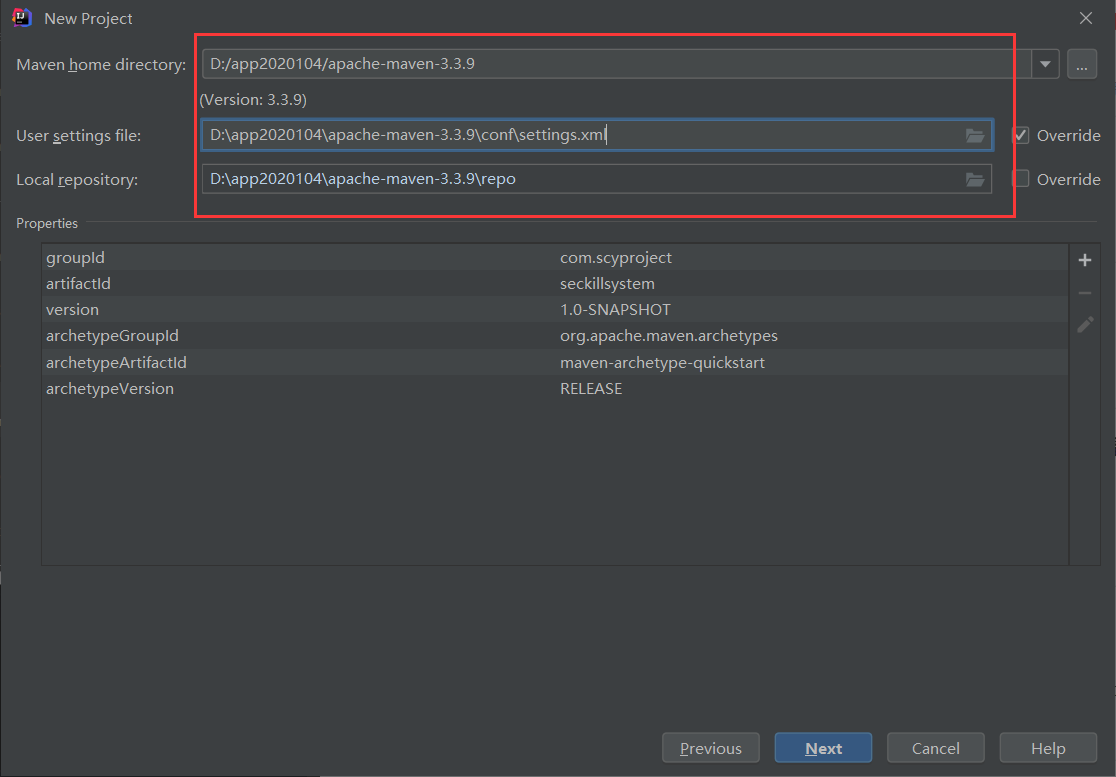Go back with the Previous button
The image size is (1116, 777).
click(710, 748)
